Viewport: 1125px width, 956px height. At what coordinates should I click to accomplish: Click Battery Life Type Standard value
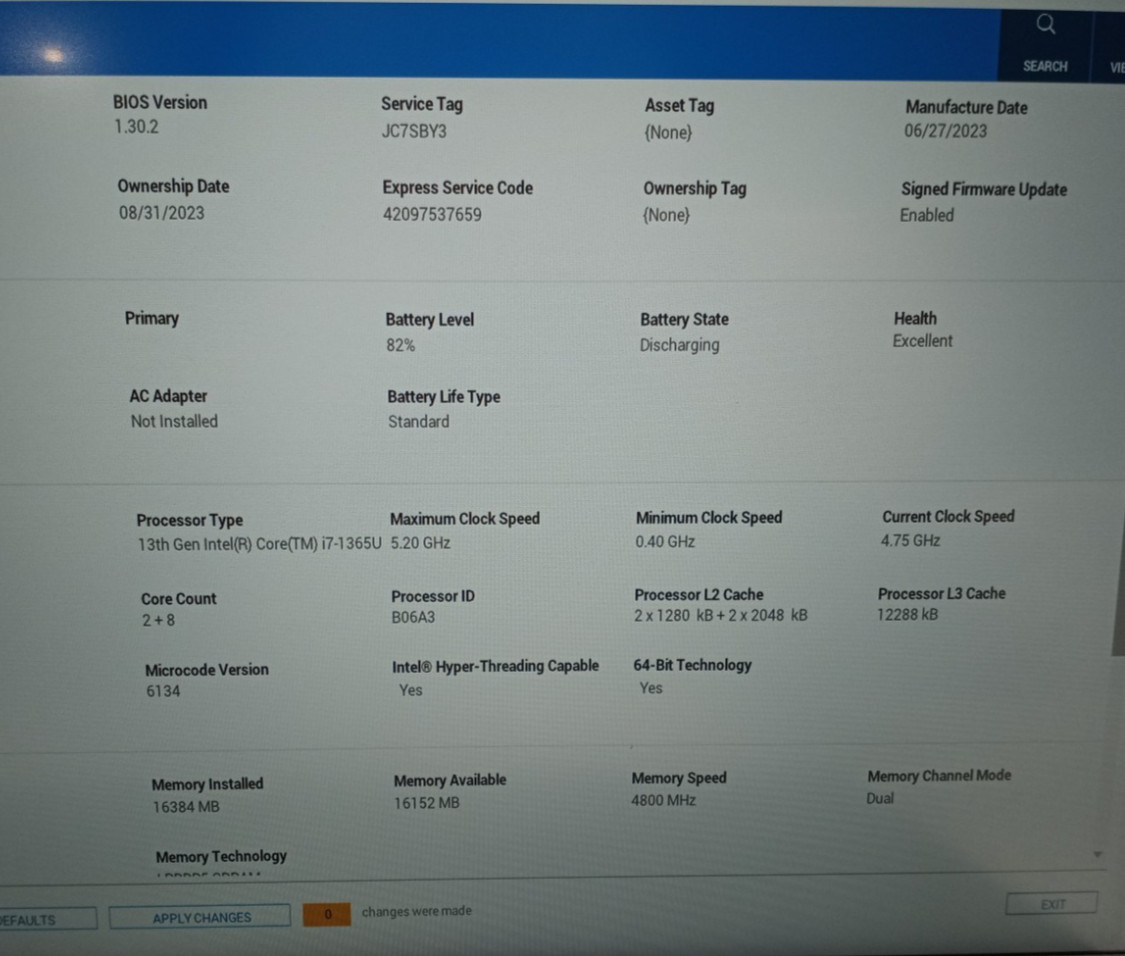coord(418,421)
